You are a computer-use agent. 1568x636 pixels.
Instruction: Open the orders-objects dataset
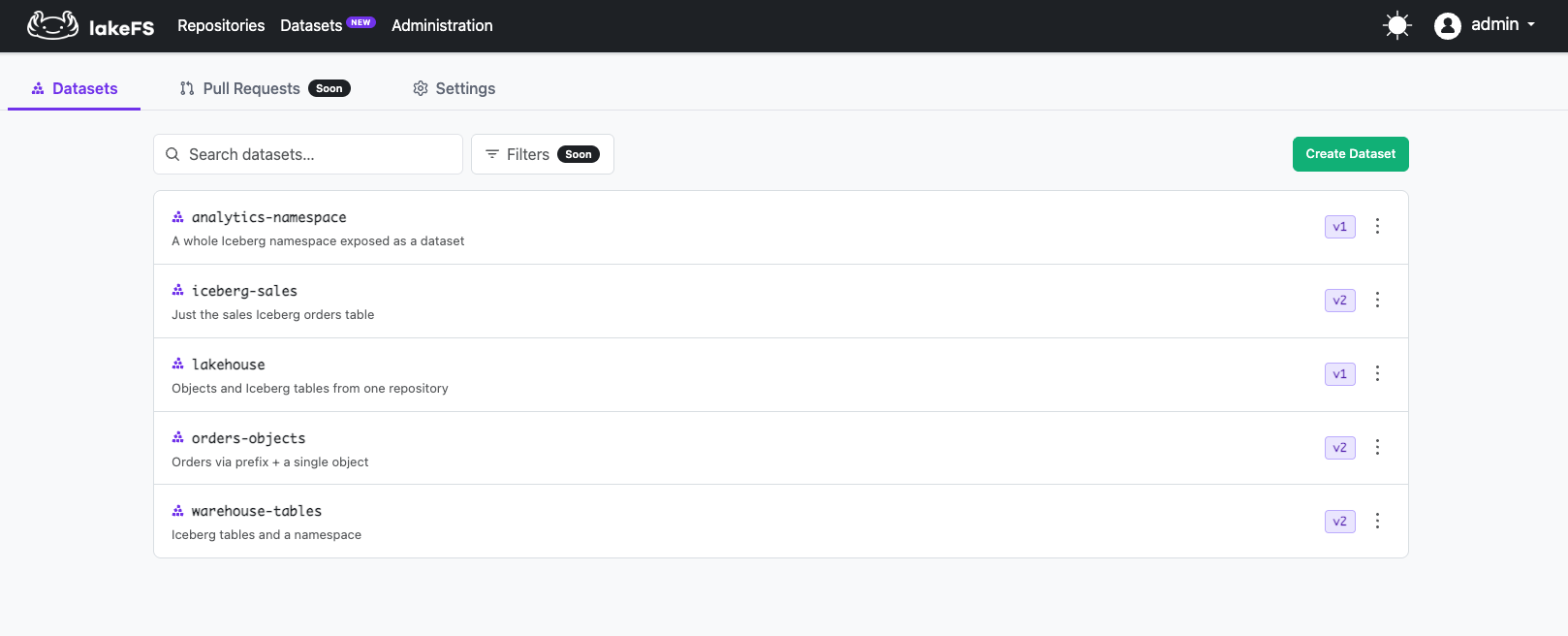[248, 438]
